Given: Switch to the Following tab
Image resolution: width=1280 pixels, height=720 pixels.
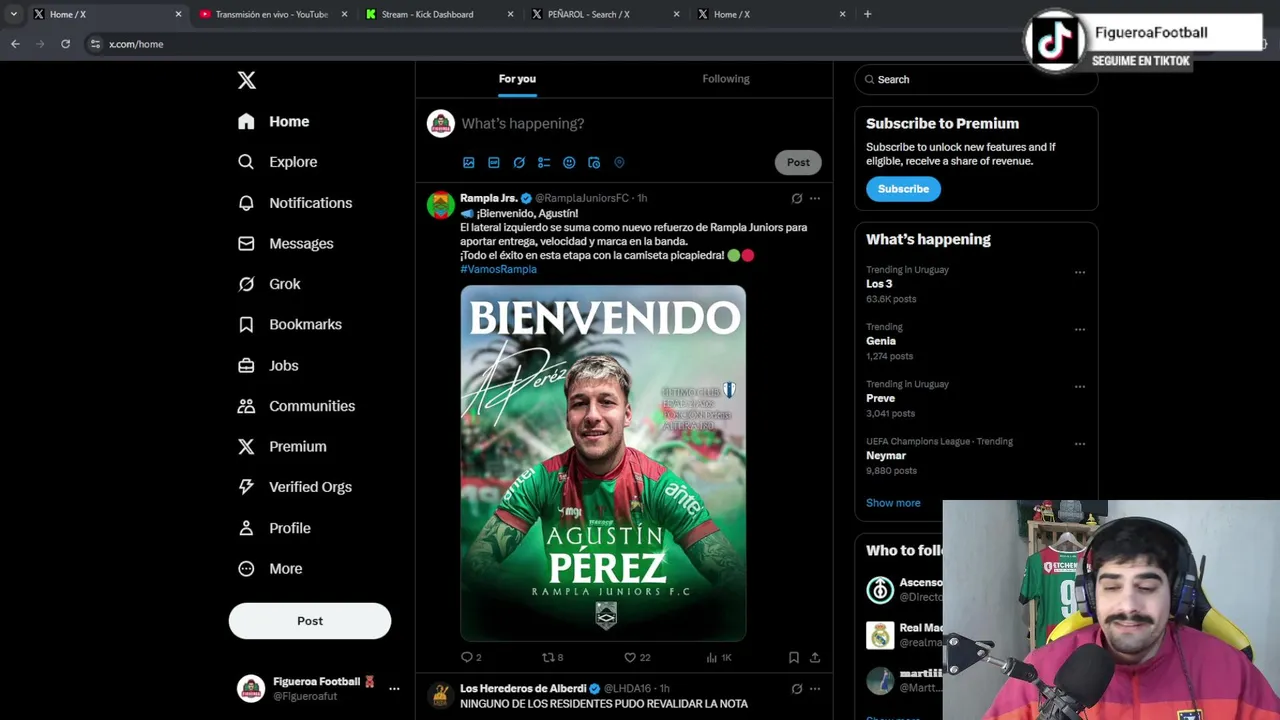Looking at the screenshot, I should [x=726, y=79].
